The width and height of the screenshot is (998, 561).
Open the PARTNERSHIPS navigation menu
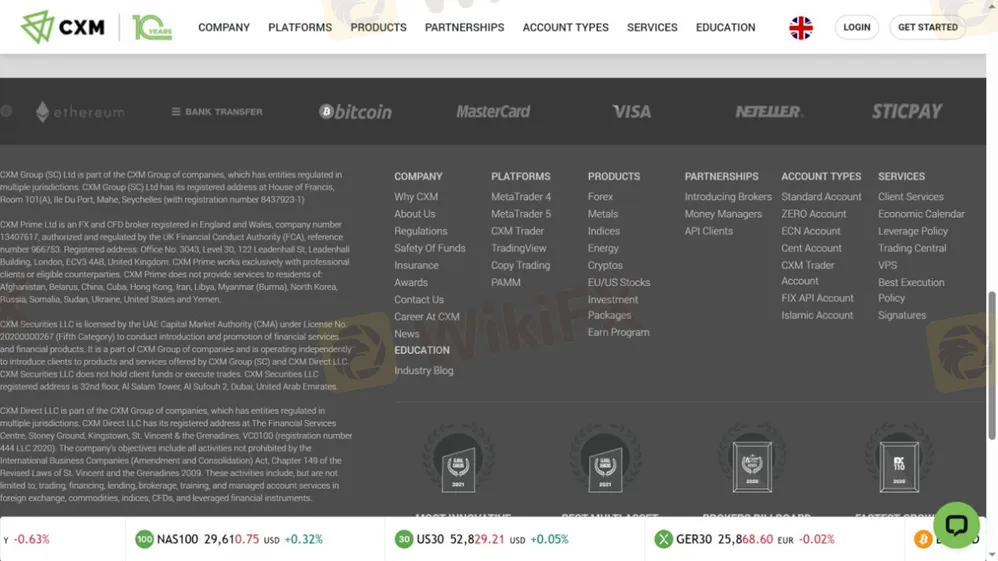point(465,27)
